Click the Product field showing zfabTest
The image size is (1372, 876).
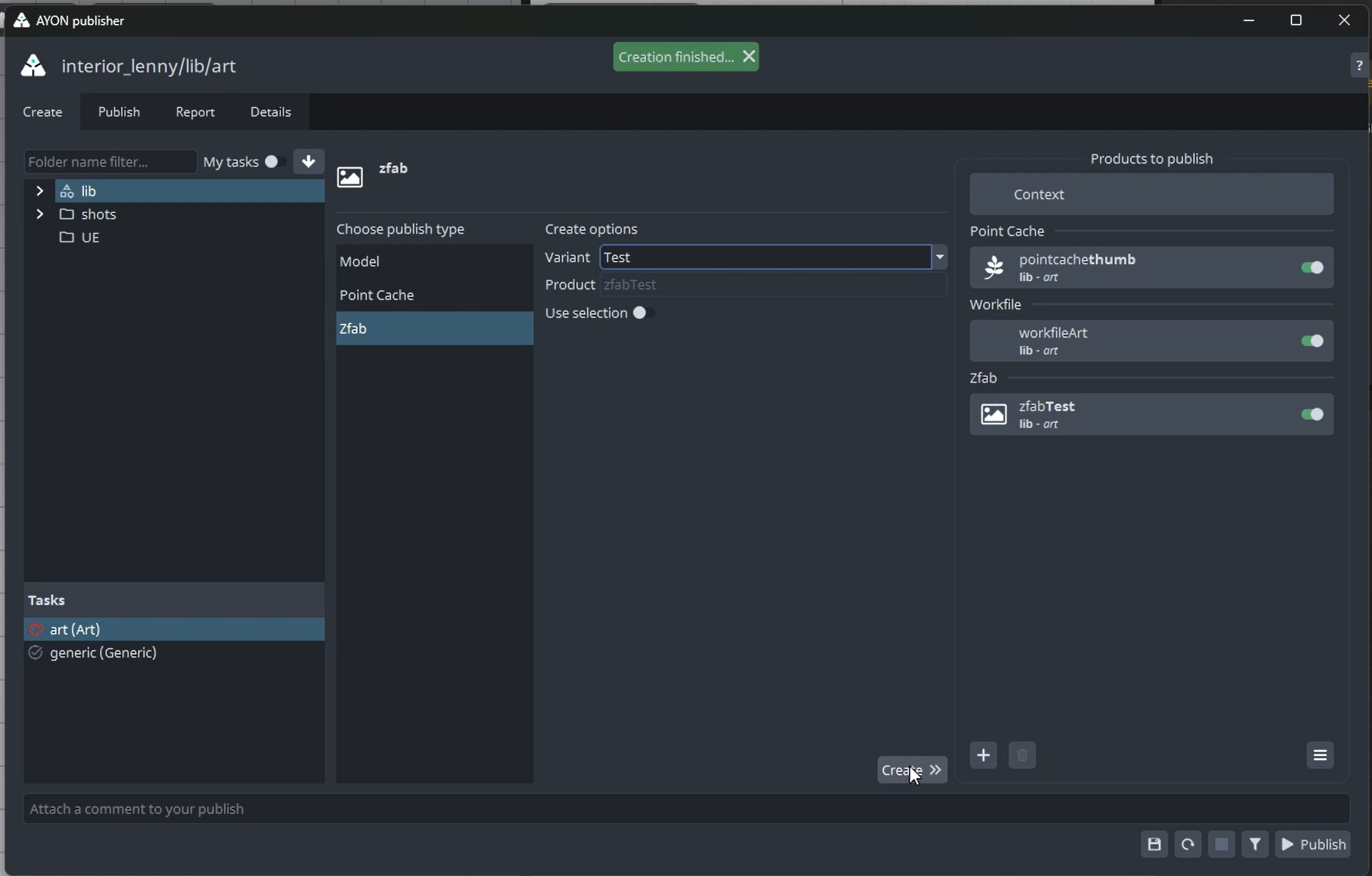(x=773, y=285)
